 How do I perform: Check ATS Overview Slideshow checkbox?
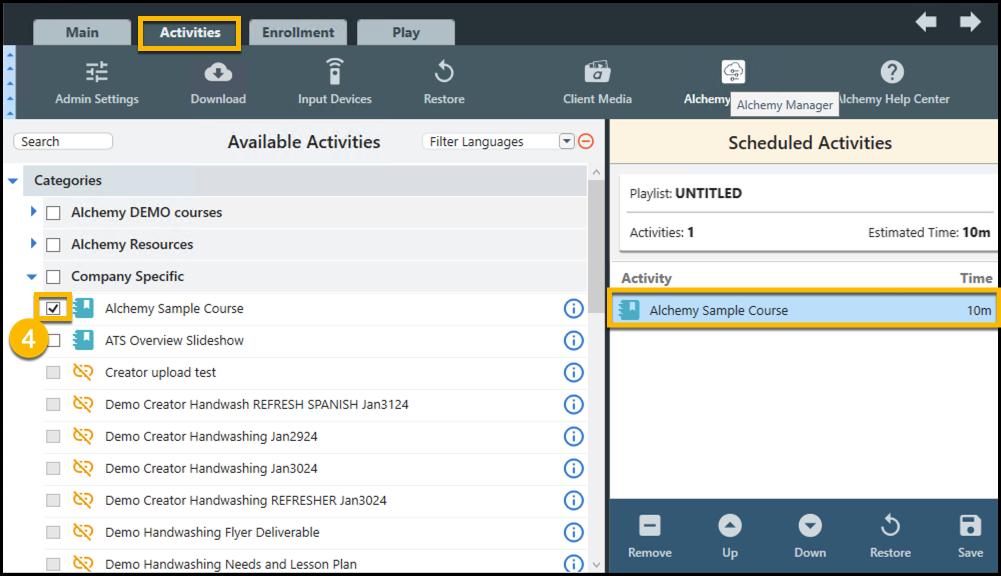[54, 340]
